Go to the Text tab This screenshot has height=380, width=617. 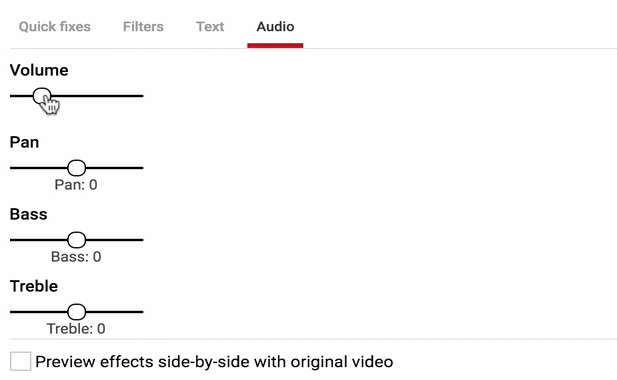pos(210,27)
